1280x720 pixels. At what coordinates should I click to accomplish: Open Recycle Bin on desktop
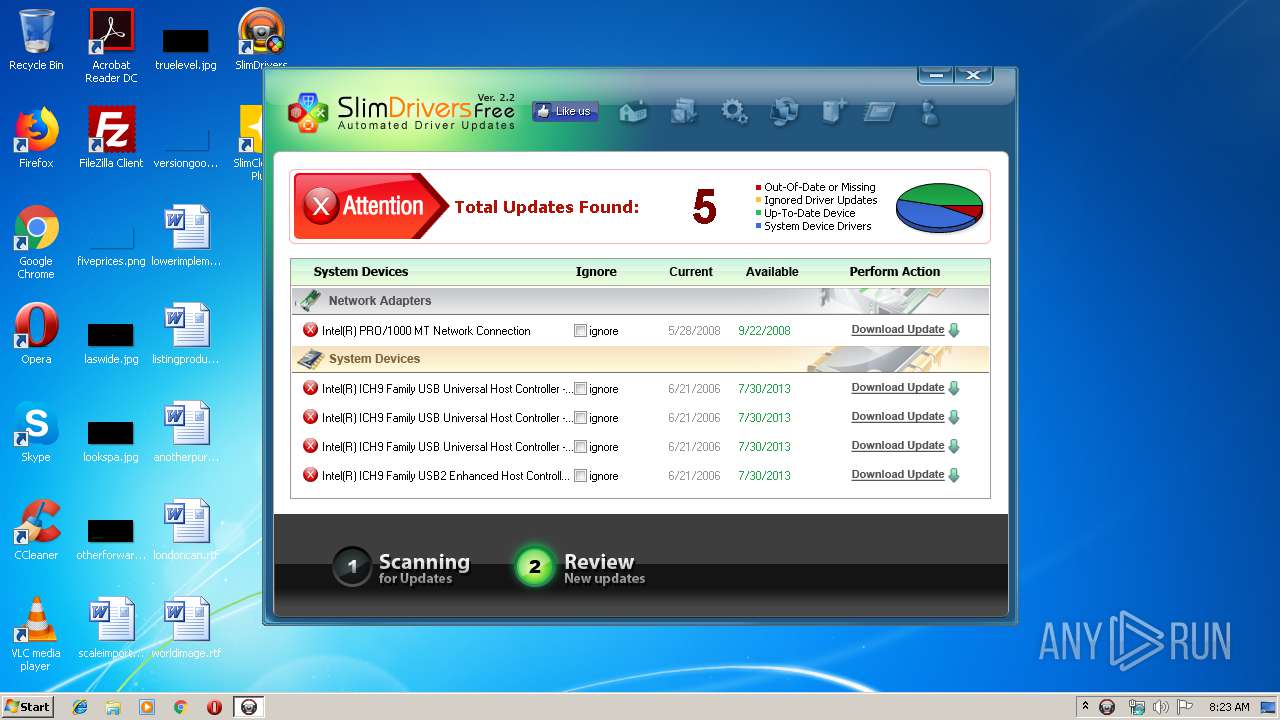(36, 40)
